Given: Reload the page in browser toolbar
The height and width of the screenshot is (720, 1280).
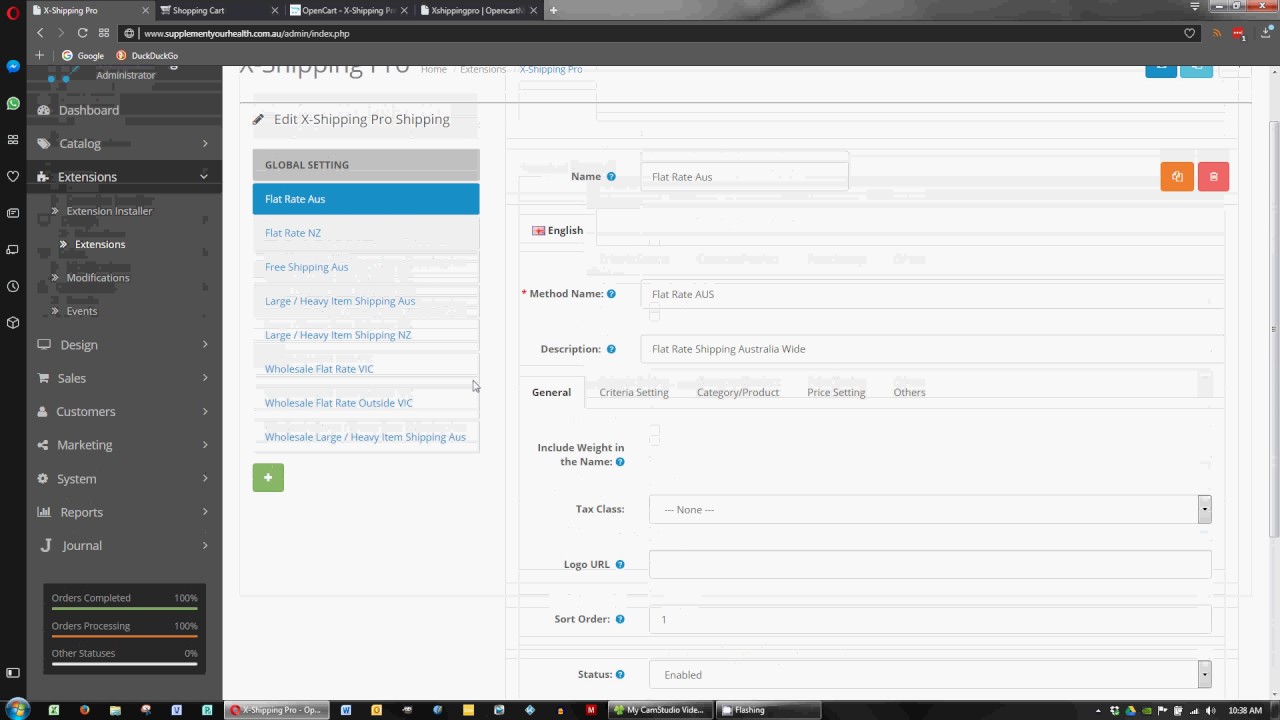Looking at the screenshot, I should [x=82, y=33].
